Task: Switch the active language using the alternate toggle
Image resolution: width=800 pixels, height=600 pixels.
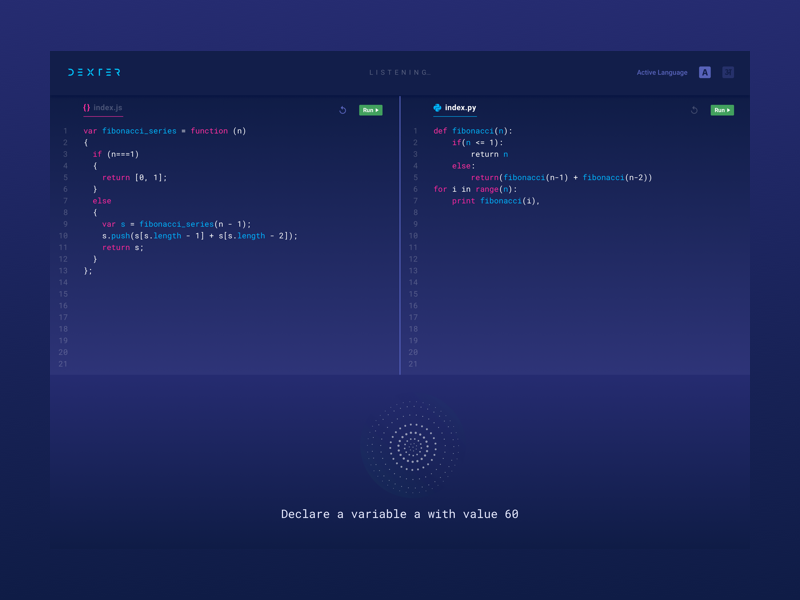Action: pos(727,72)
